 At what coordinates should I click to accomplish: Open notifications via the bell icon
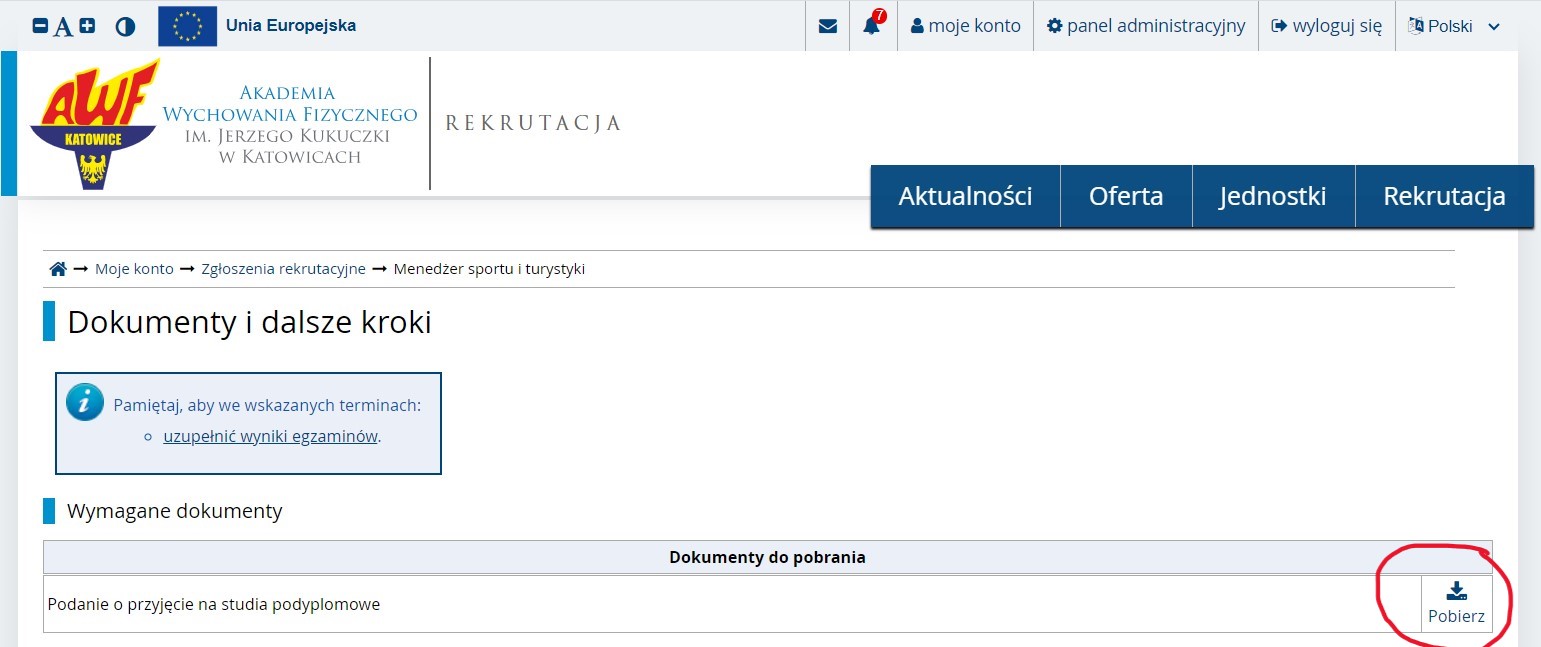coord(869,28)
